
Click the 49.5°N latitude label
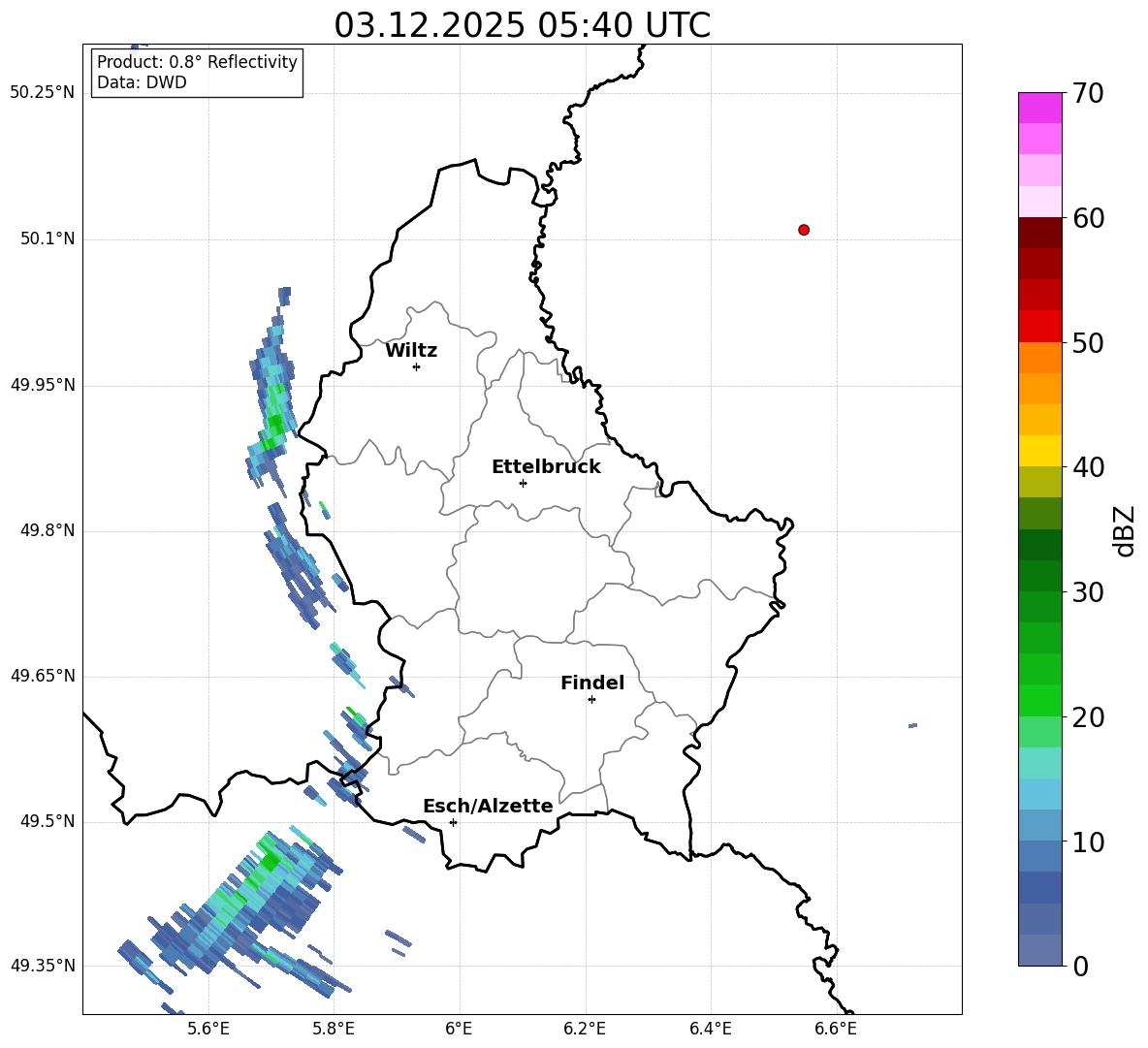(48, 821)
